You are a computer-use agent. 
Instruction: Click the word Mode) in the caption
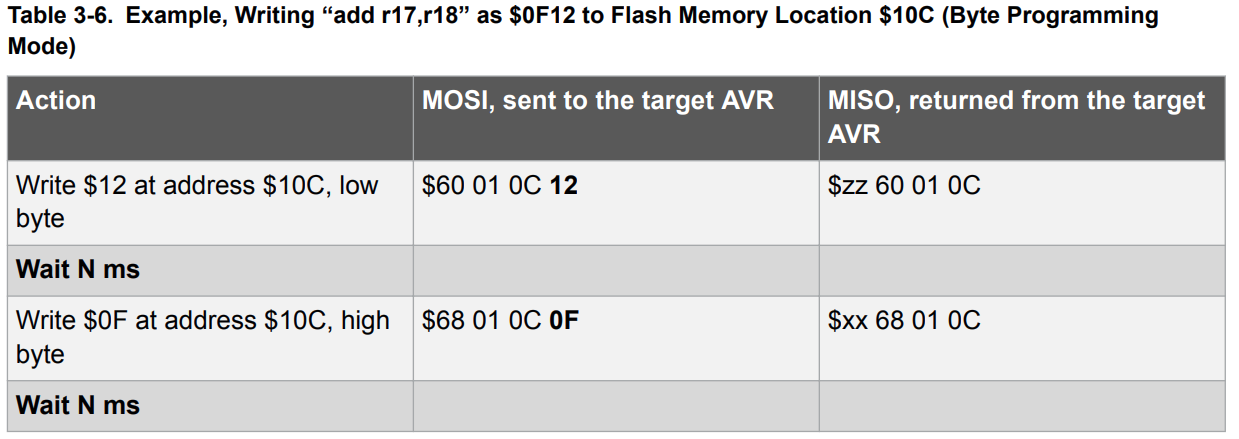coord(41,47)
